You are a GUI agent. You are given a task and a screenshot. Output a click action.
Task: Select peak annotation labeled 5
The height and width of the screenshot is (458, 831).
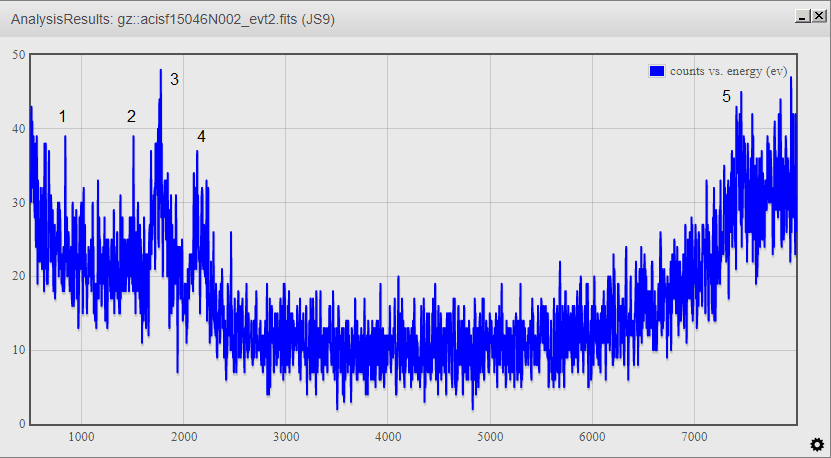(727, 96)
